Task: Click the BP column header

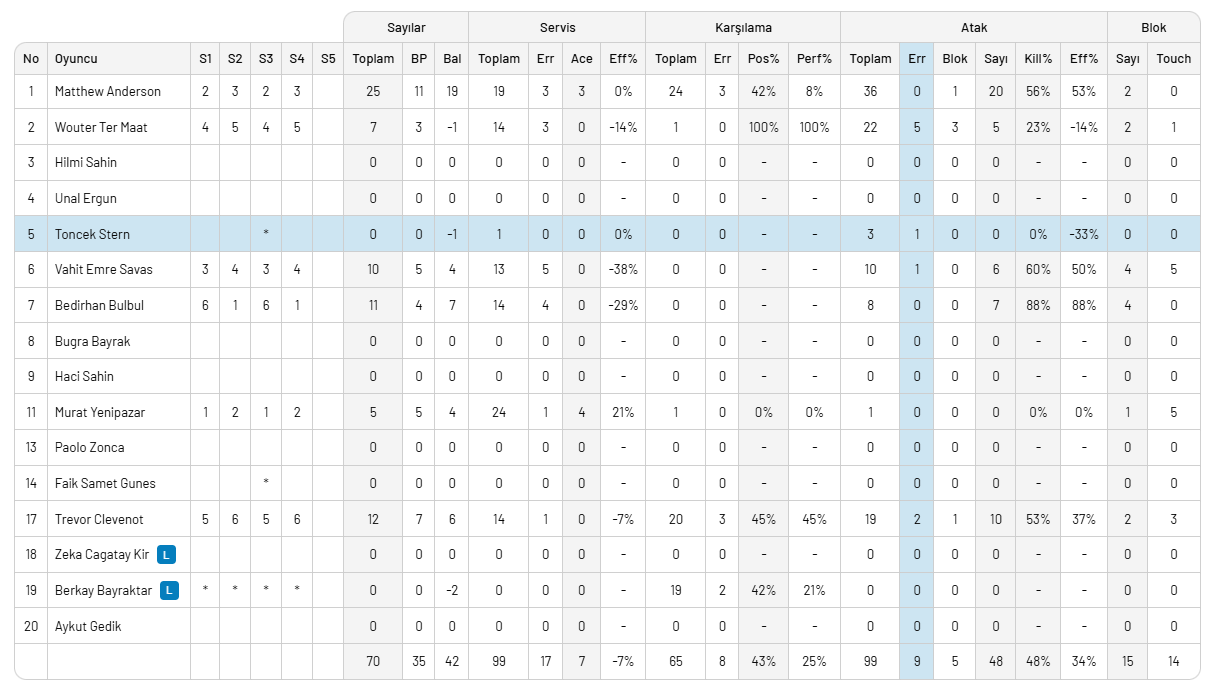Action: click(x=419, y=59)
